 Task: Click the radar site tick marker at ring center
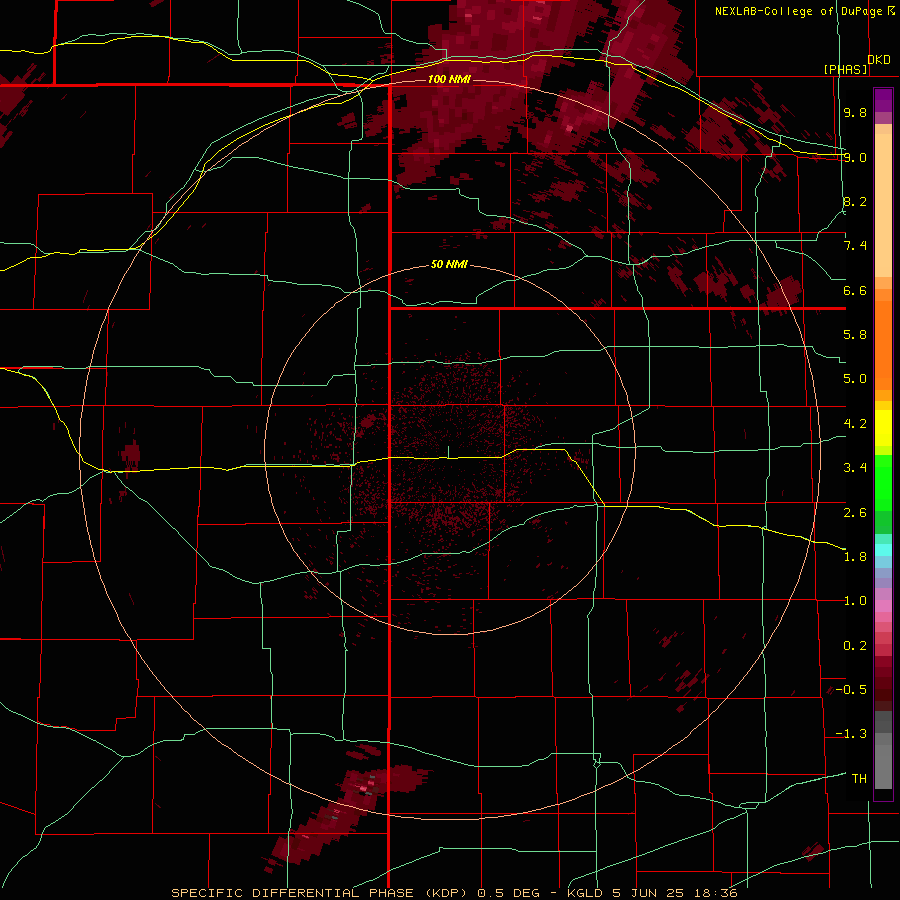pyautogui.click(x=449, y=452)
